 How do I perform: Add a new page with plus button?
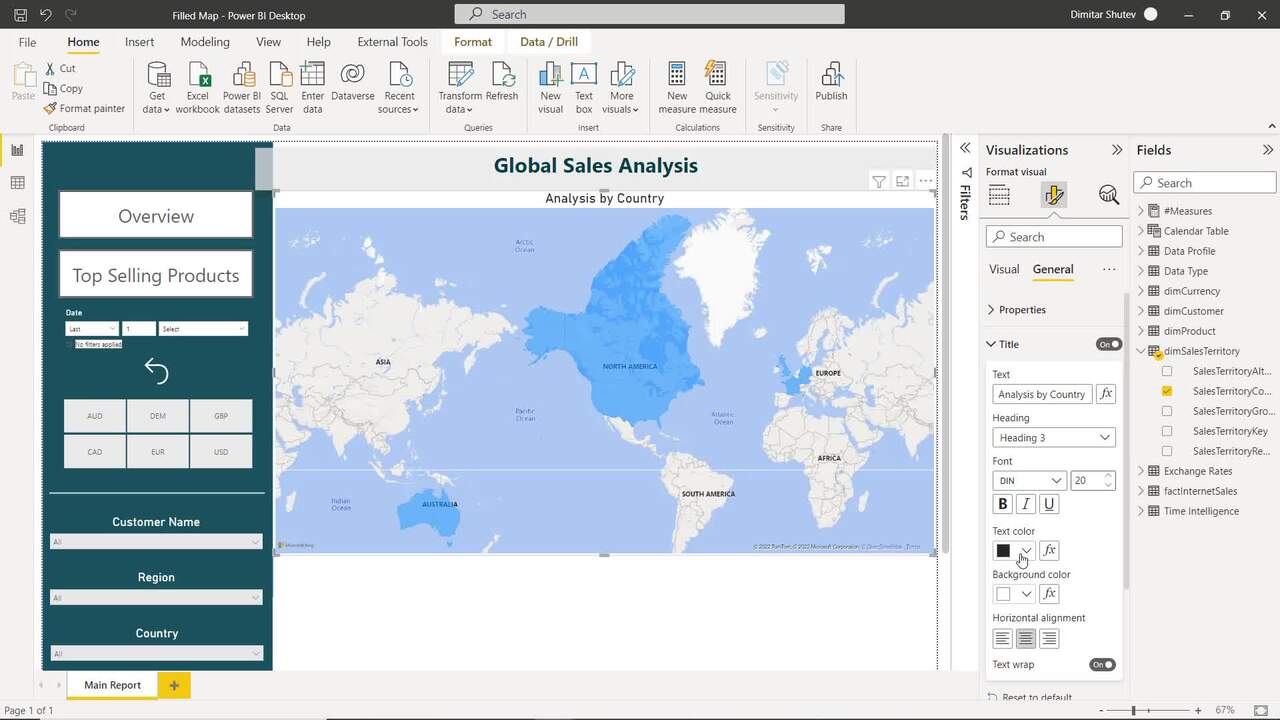point(174,685)
